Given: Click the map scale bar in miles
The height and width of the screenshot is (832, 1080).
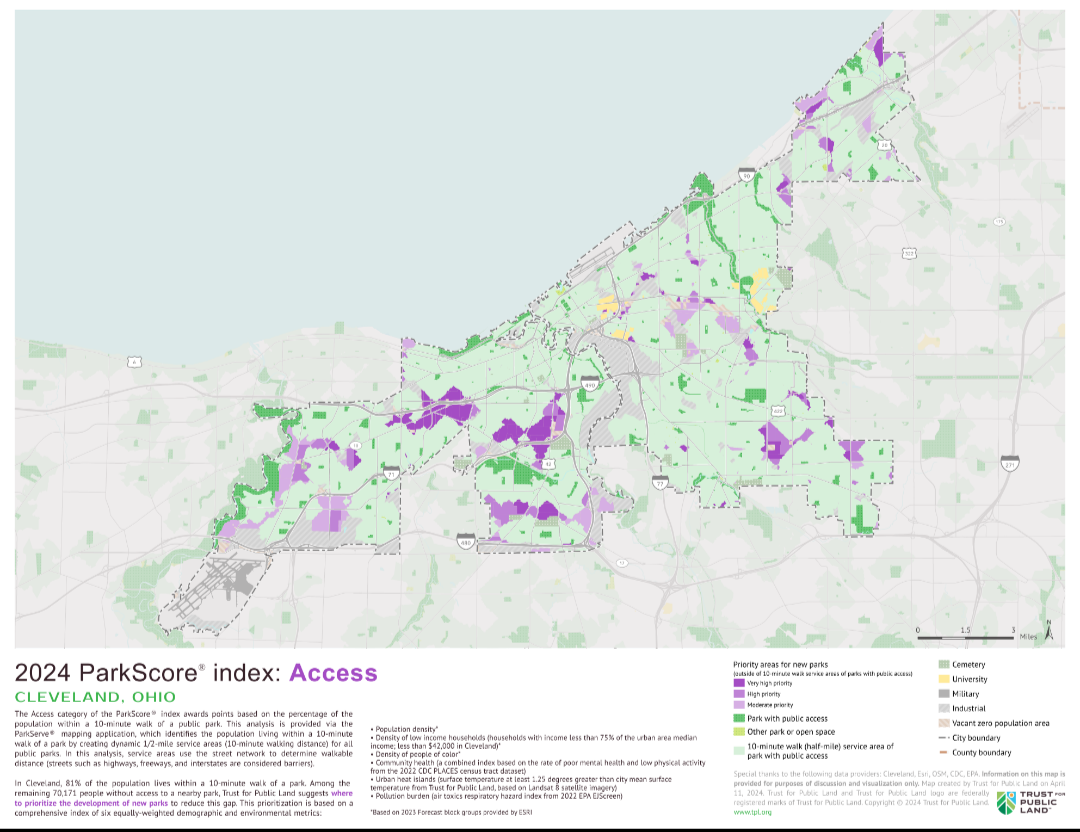Looking at the screenshot, I should tap(966, 638).
